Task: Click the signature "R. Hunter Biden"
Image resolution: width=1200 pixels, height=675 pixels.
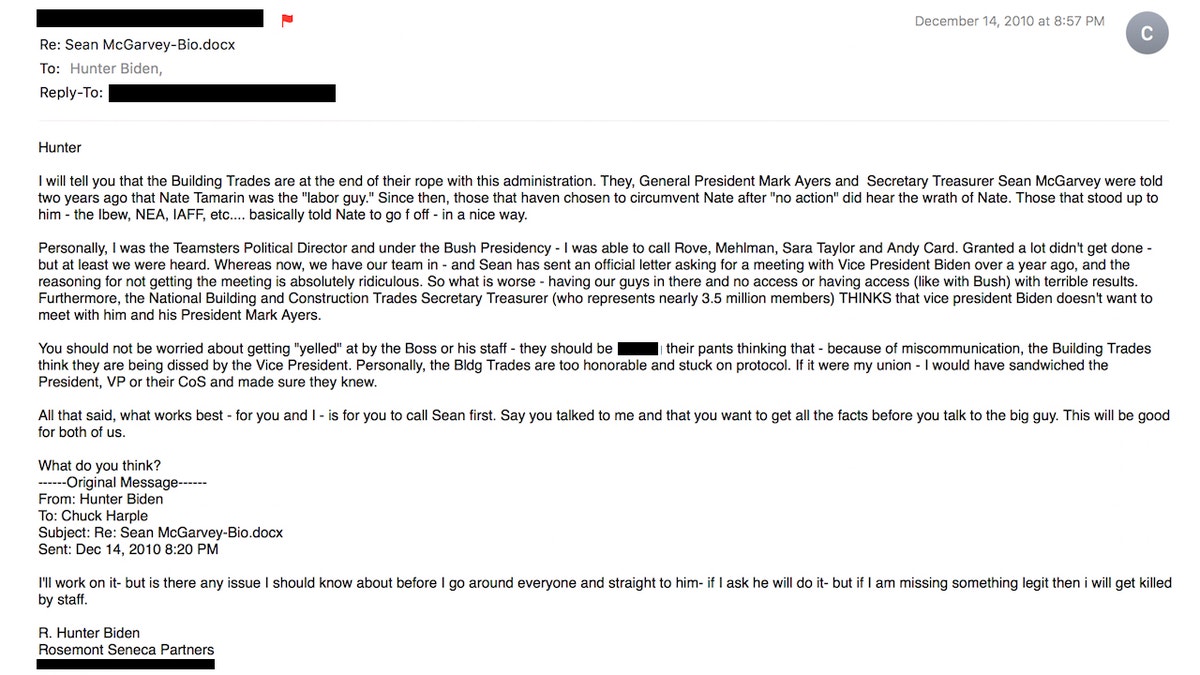Action: (x=89, y=633)
